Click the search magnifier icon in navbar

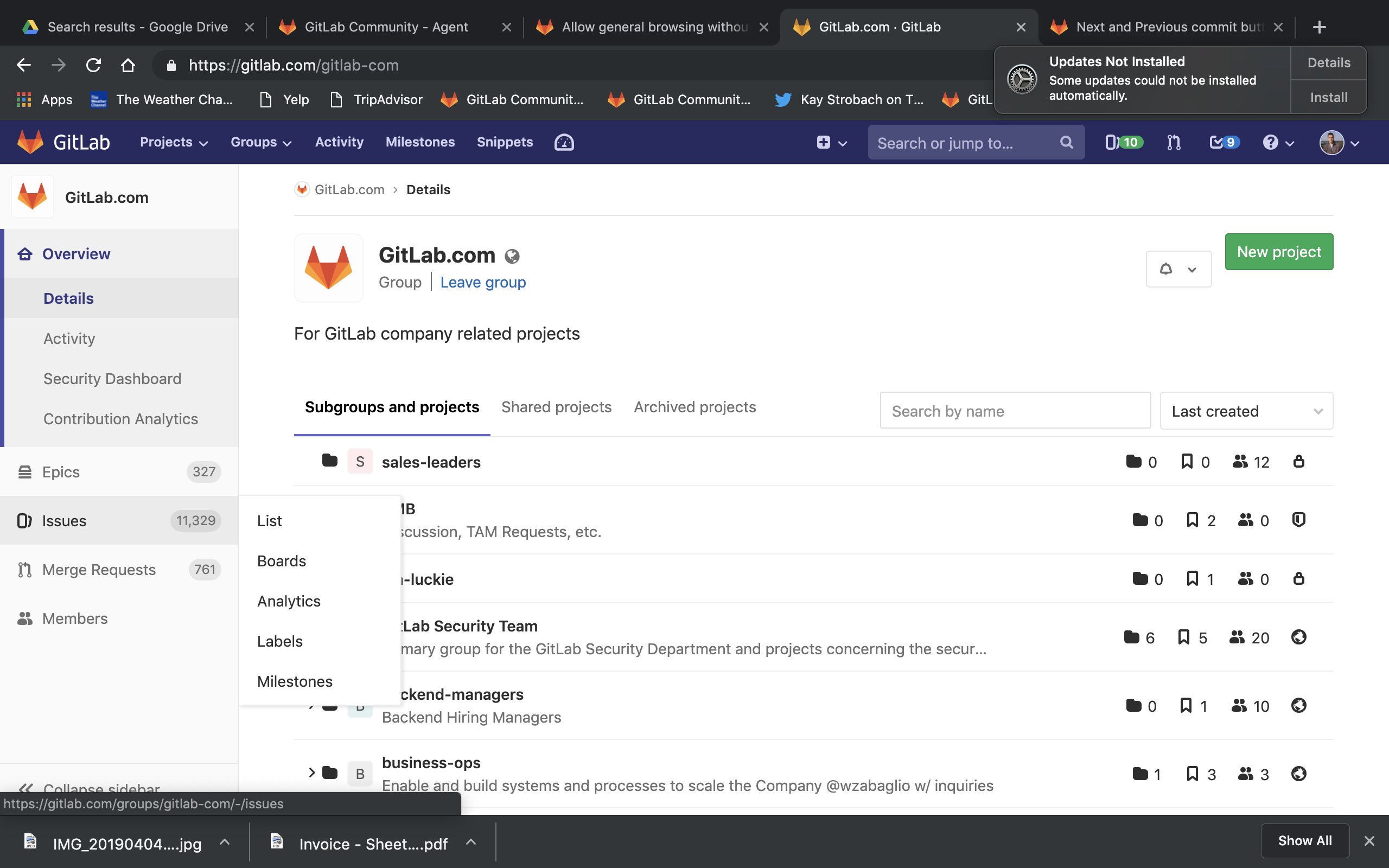tap(1066, 142)
